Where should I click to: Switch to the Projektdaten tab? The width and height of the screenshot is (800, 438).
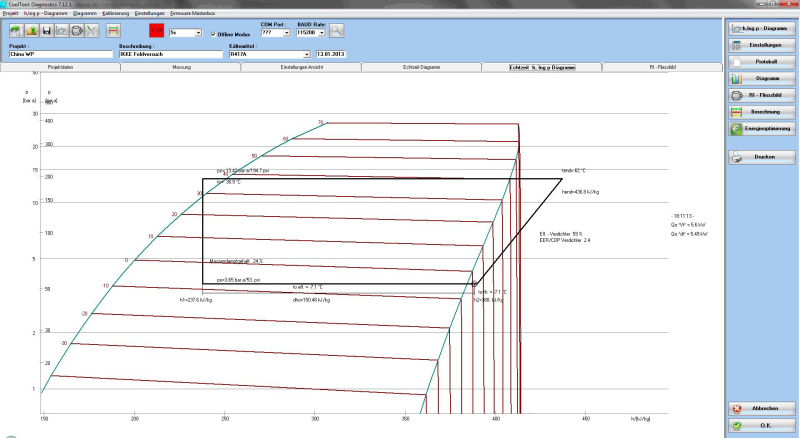[60, 67]
